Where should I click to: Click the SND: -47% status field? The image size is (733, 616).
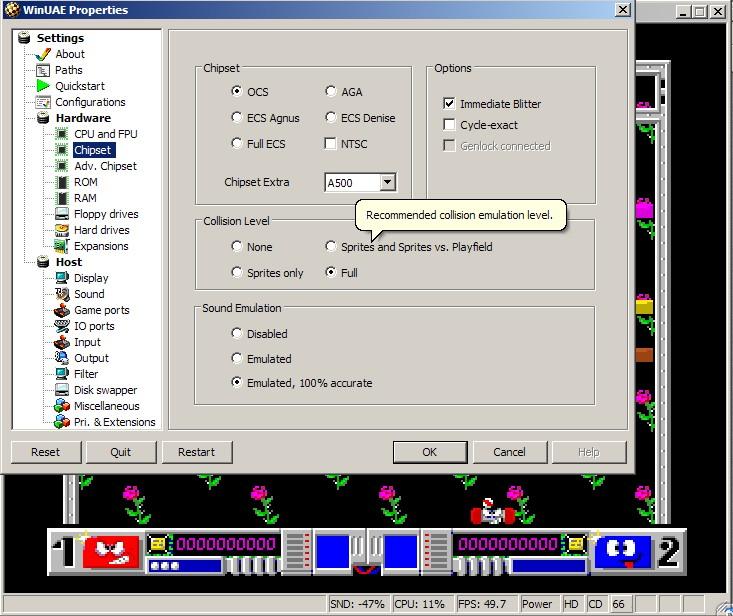357,604
